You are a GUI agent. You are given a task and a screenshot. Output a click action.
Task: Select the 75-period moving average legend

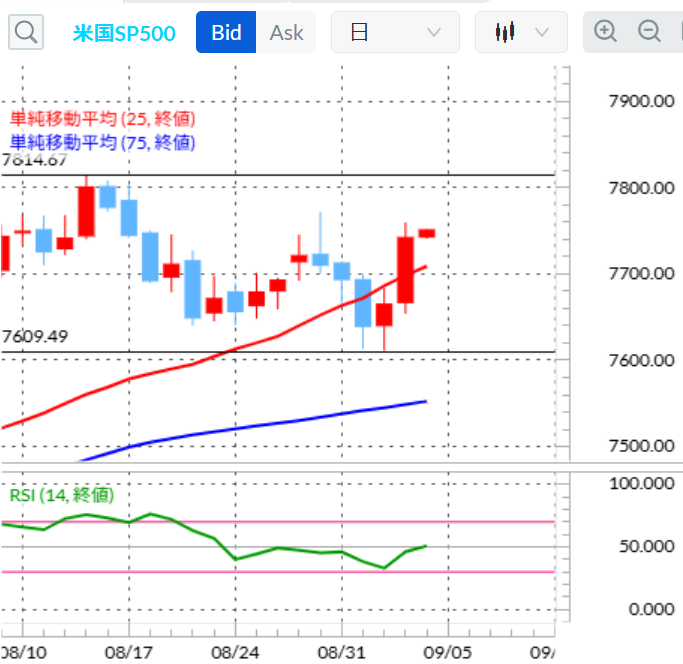point(103,142)
